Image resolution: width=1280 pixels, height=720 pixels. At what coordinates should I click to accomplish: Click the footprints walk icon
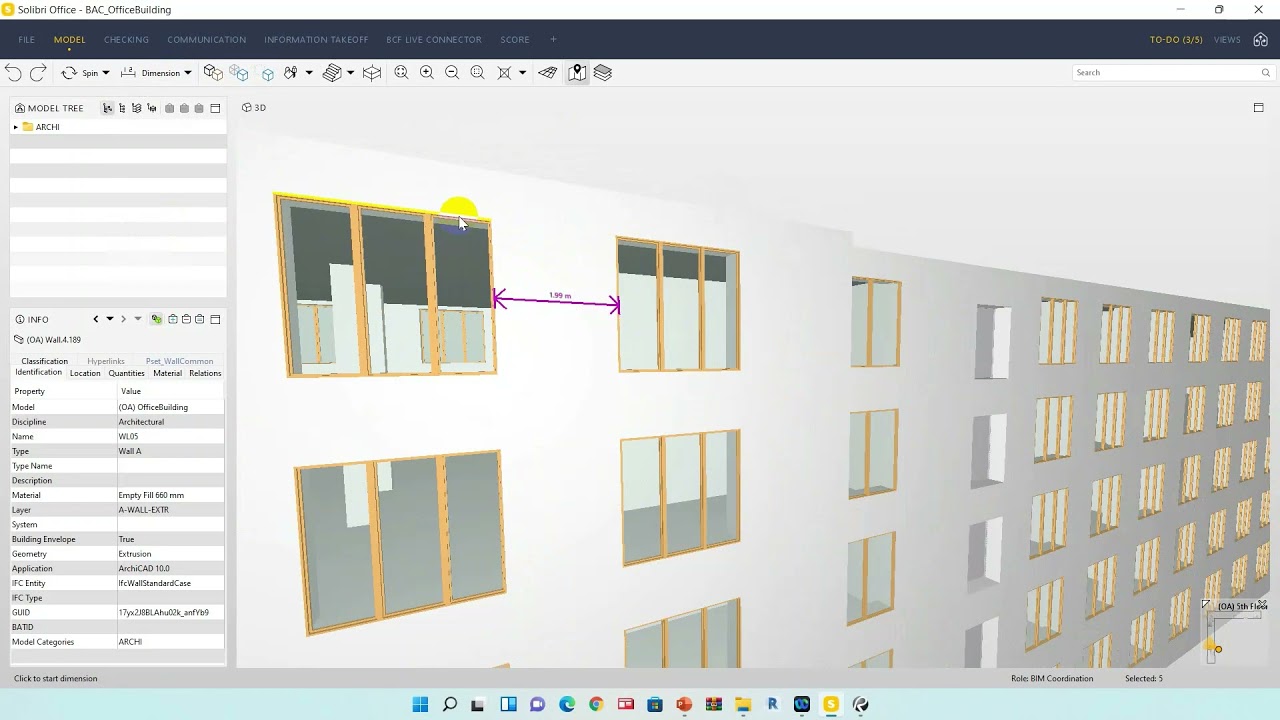pos(291,73)
